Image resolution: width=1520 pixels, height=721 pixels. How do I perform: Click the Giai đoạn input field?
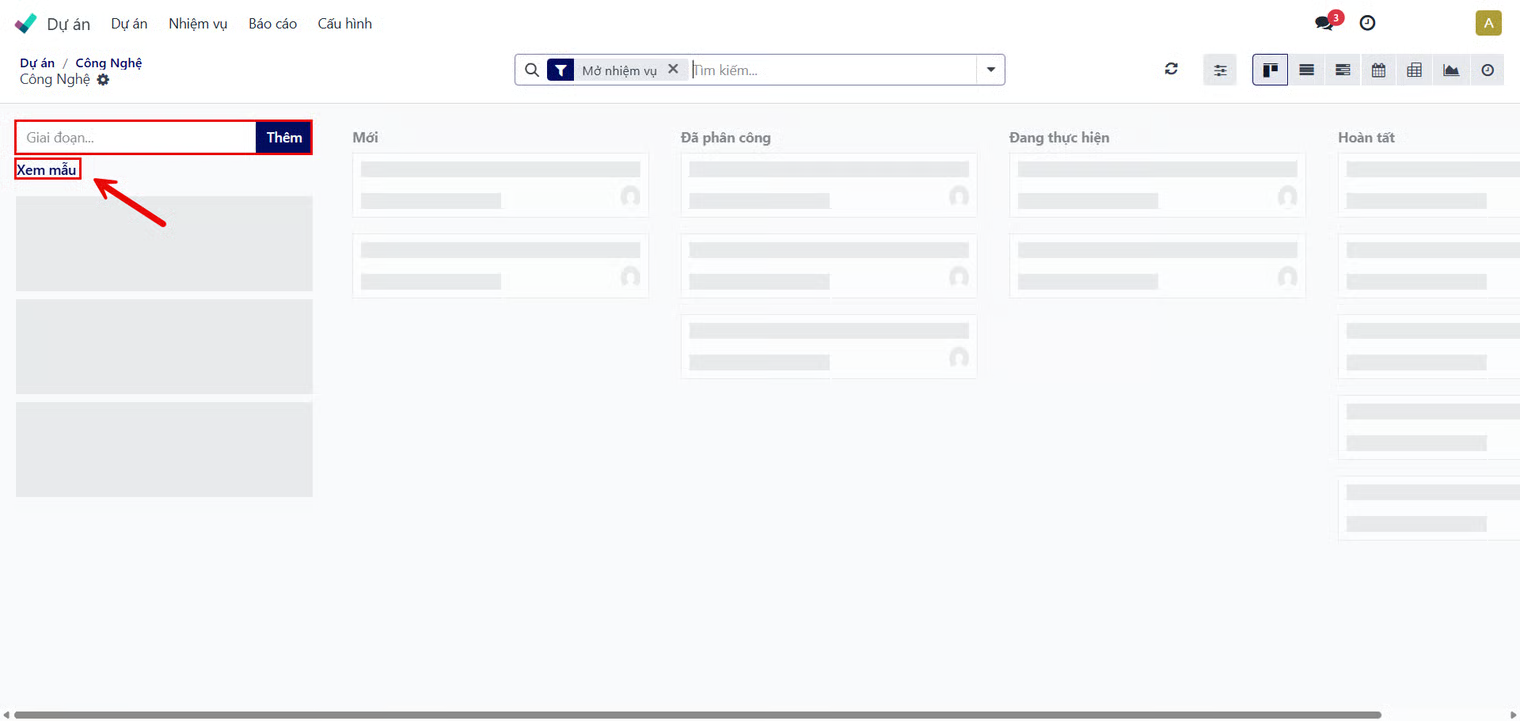click(x=136, y=138)
